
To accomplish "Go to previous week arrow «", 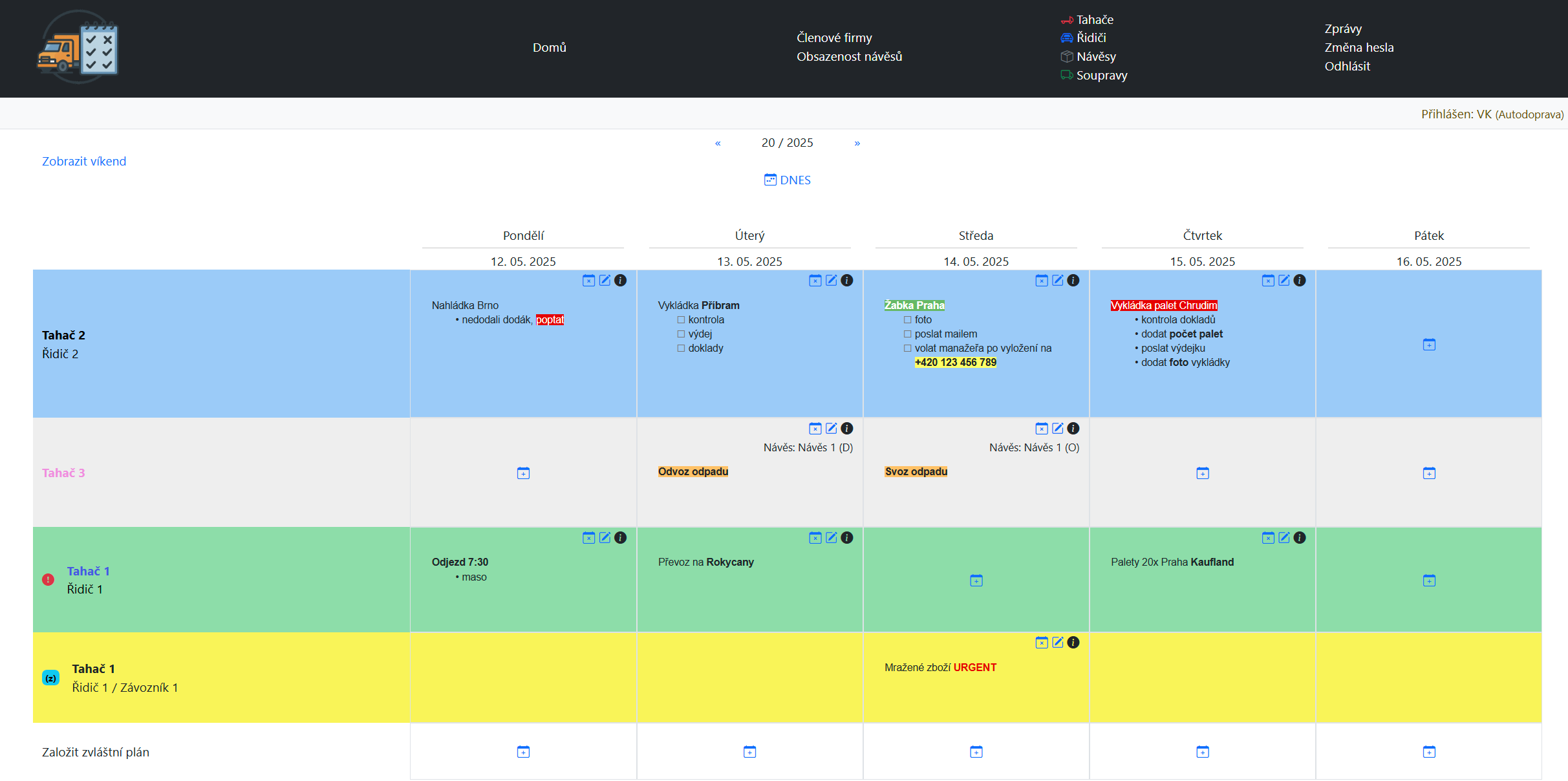I will tap(718, 143).
